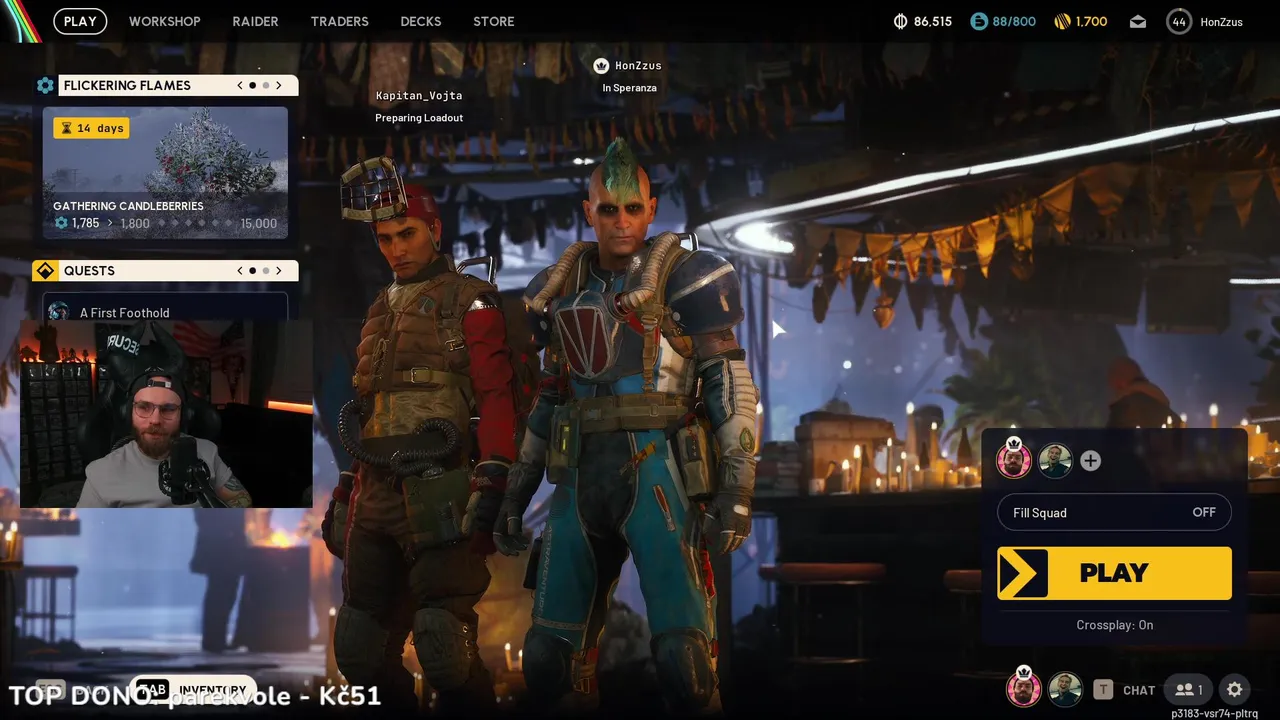Click the streamer webcam overlay

[166, 414]
